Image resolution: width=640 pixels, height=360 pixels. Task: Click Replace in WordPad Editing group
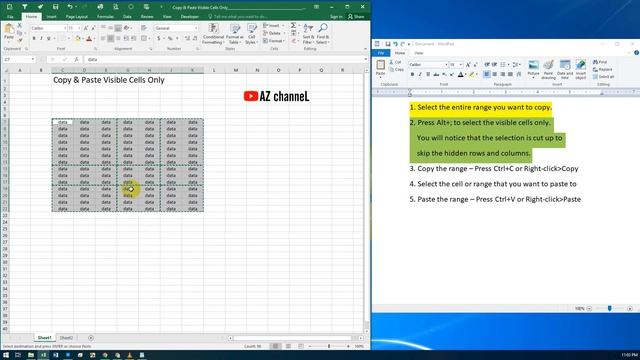pyautogui.click(x=602, y=69)
